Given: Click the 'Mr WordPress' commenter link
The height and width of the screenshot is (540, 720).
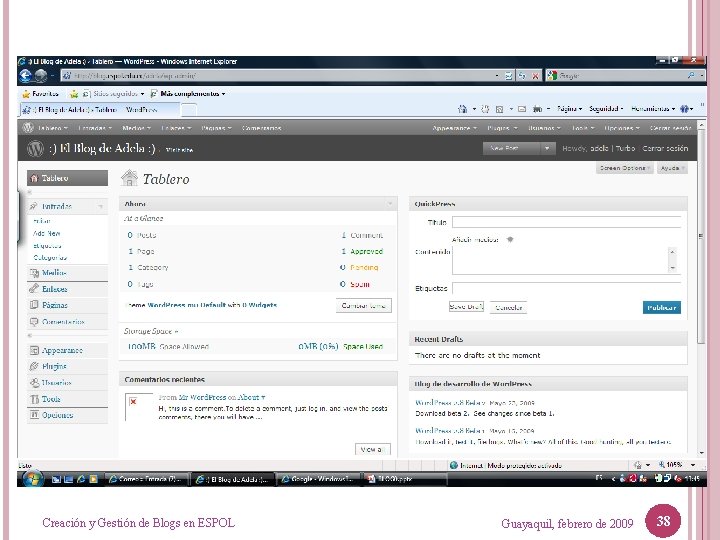Looking at the screenshot, I should point(202,397).
